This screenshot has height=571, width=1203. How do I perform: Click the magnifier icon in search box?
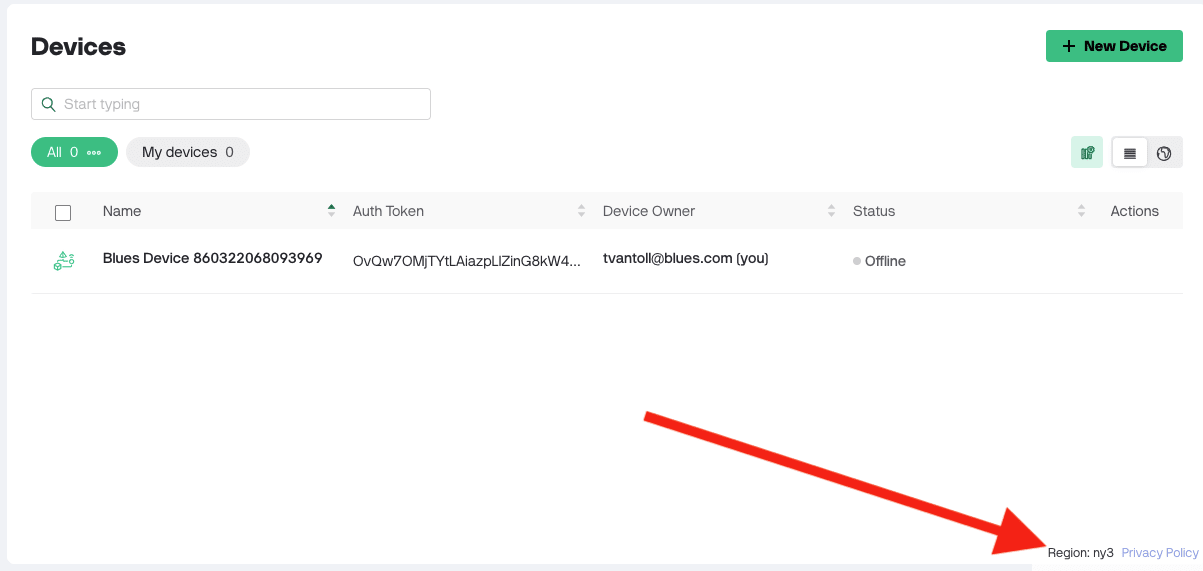point(48,104)
